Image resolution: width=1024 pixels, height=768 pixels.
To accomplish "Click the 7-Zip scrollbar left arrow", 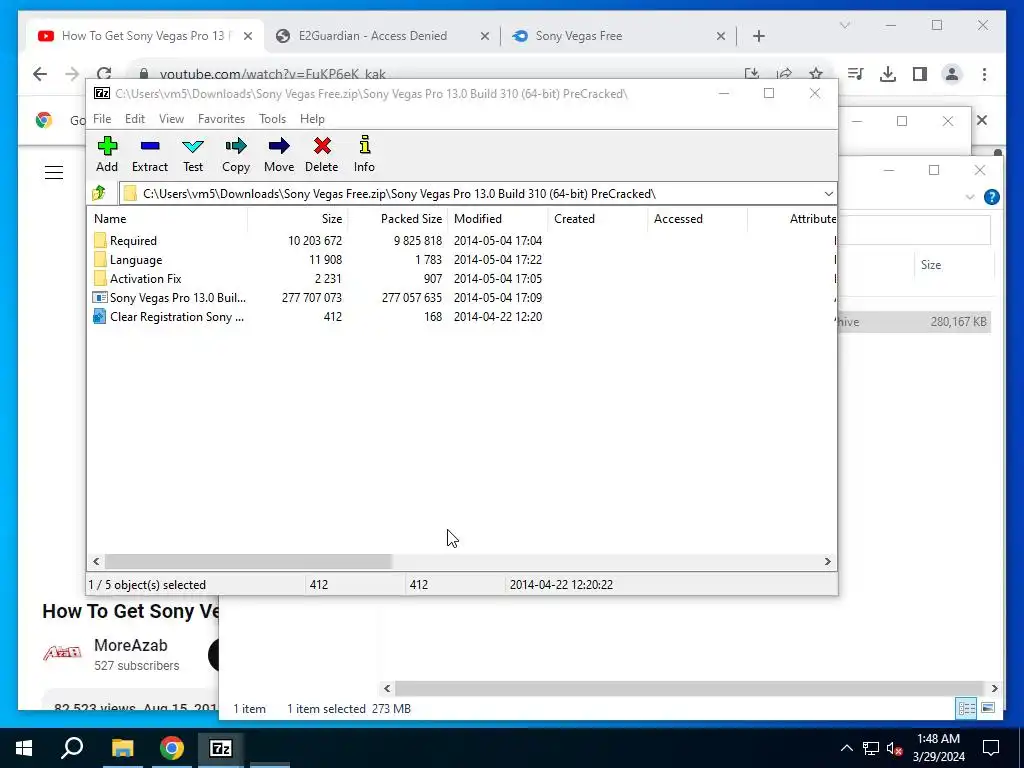I will coord(97,561).
